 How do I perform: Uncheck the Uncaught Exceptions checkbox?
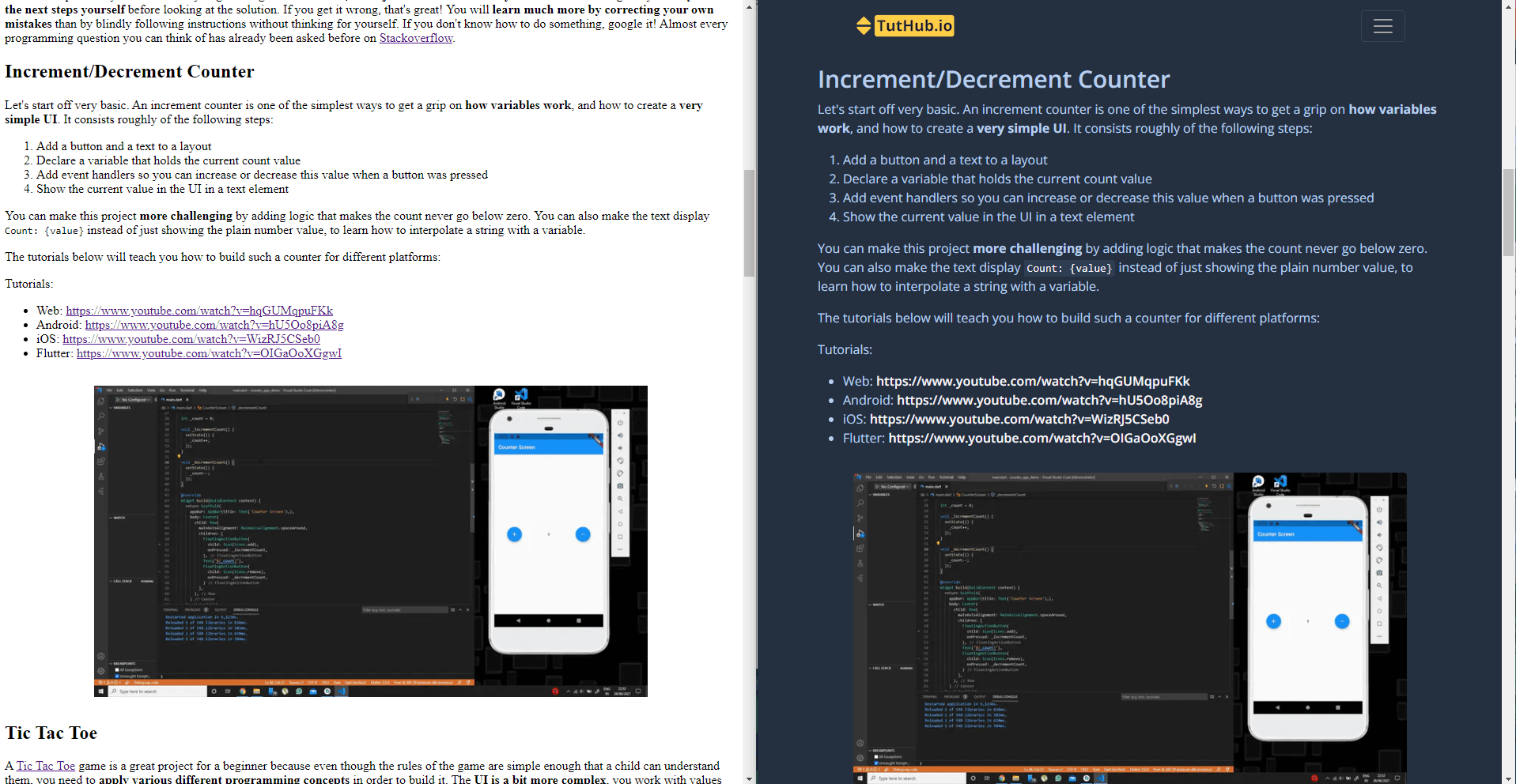click(x=117, y=677)
